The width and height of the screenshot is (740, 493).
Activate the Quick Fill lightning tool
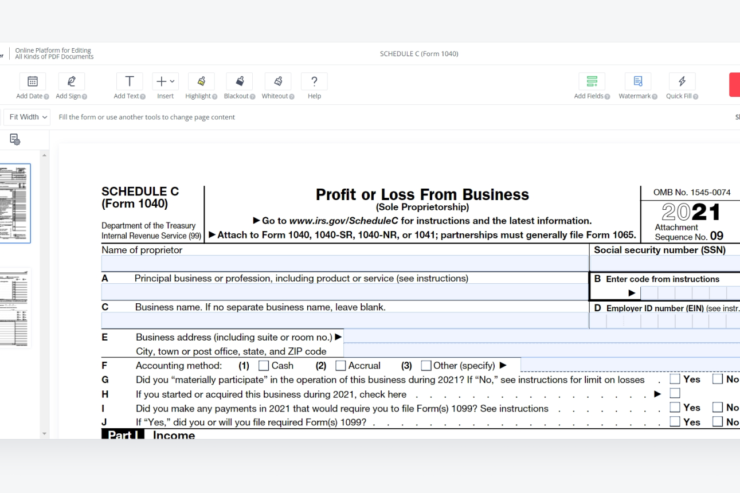682,86
